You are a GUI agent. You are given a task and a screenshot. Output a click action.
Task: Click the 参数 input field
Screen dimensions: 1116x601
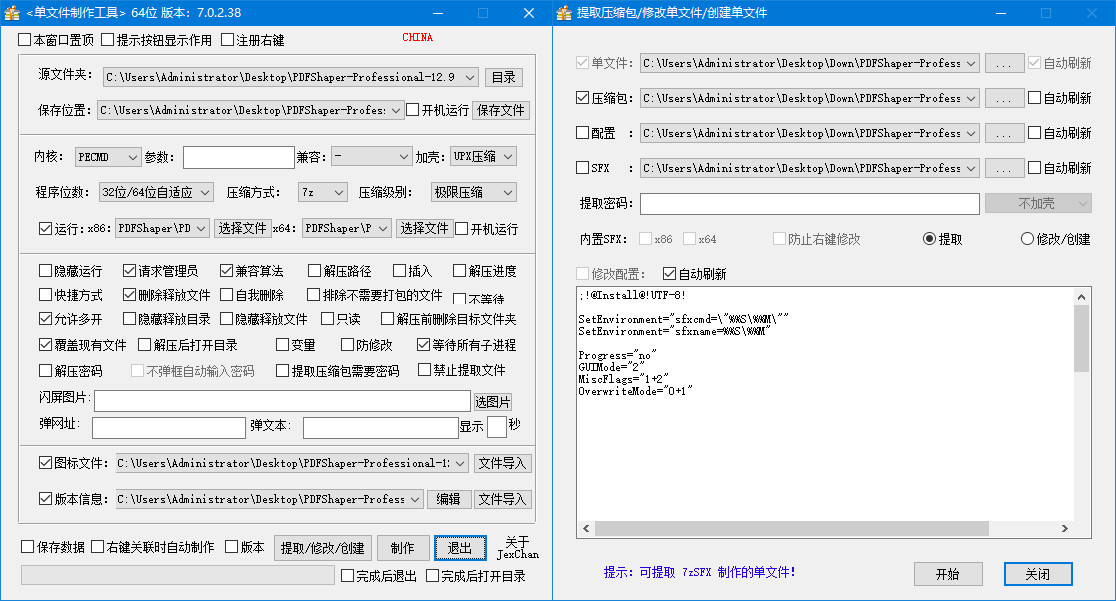238,157
